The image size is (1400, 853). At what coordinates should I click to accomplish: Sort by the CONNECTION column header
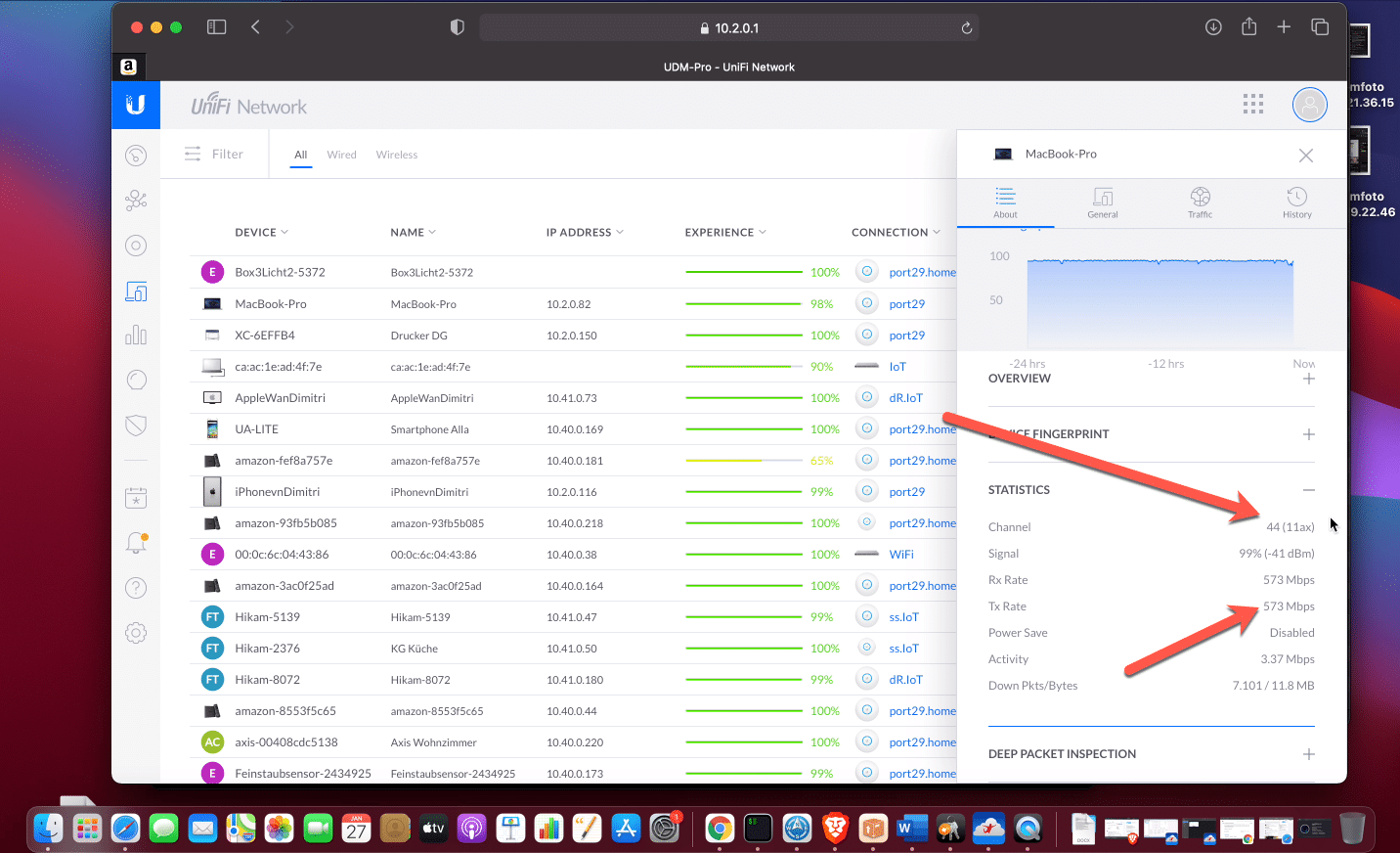896,232
